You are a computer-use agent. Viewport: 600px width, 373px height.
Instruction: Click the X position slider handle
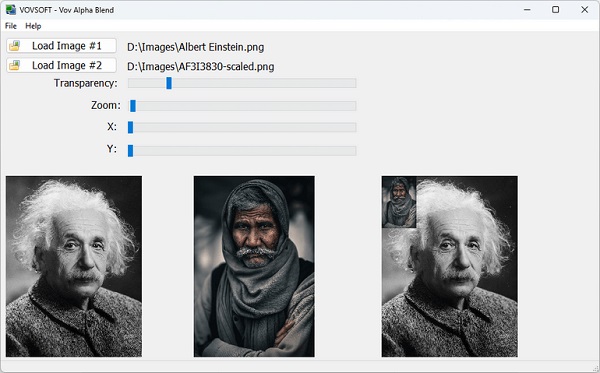[x=130, y=127]
